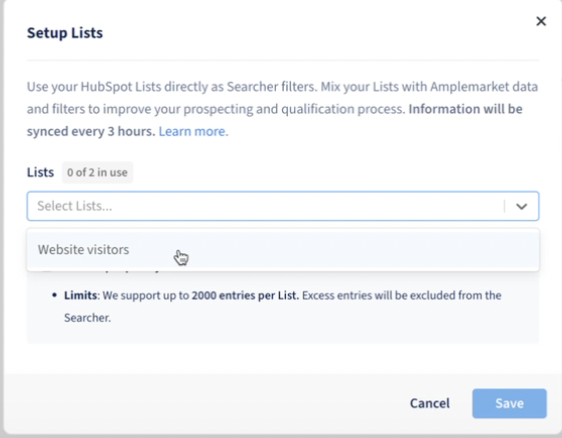Open the Learn more link
The image size is (562, 438).
coord(193,132)
